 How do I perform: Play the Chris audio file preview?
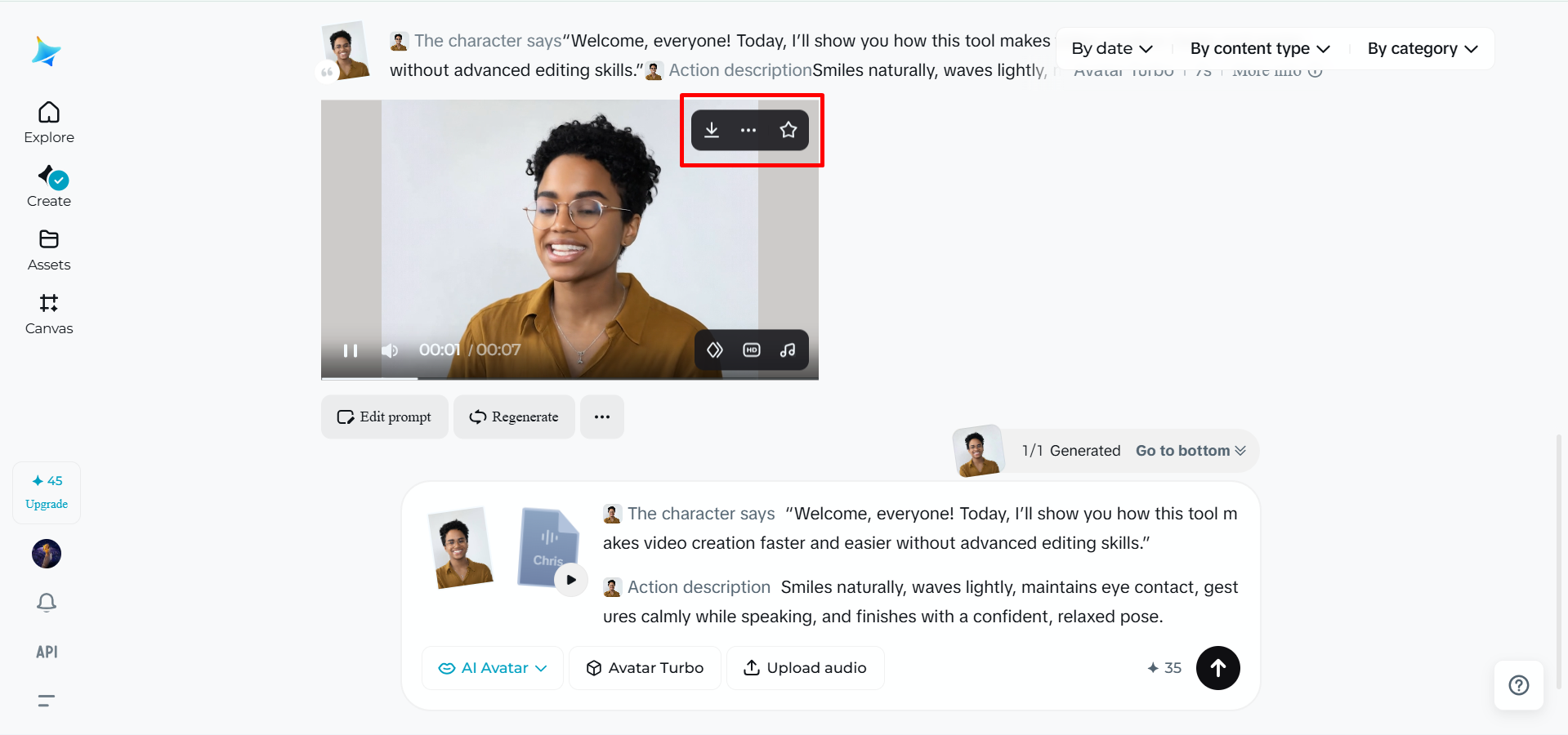point(571,580)
